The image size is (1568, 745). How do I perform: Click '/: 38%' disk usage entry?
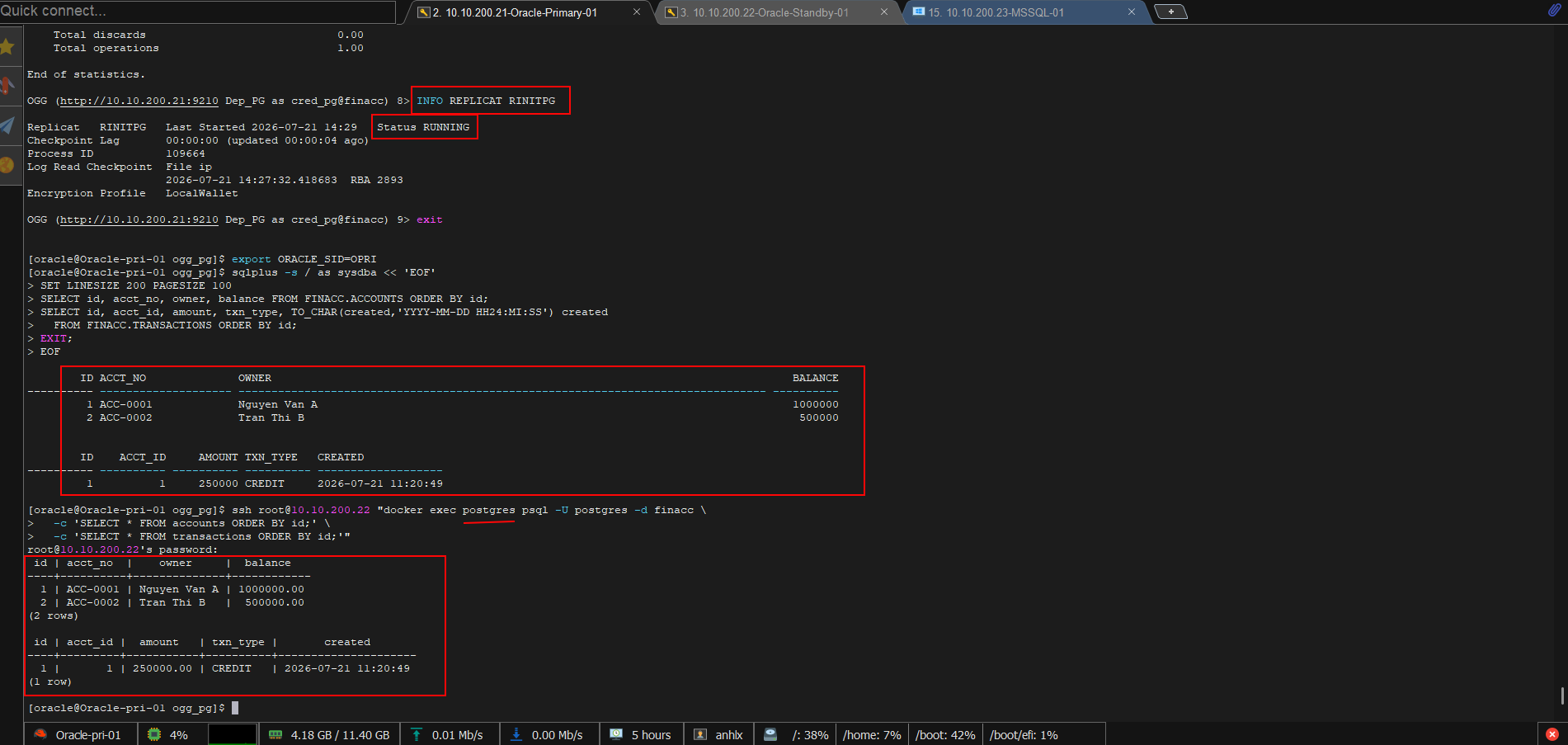(x=810, y=735)
